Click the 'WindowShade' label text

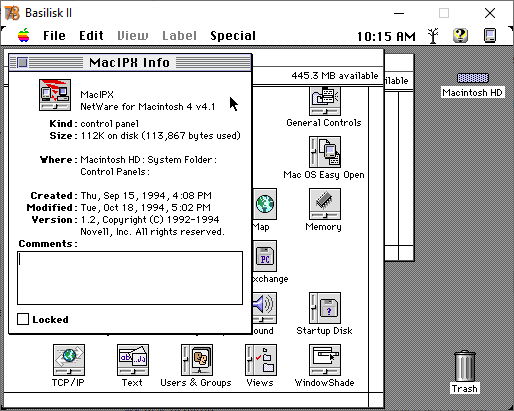click(324, 383)
